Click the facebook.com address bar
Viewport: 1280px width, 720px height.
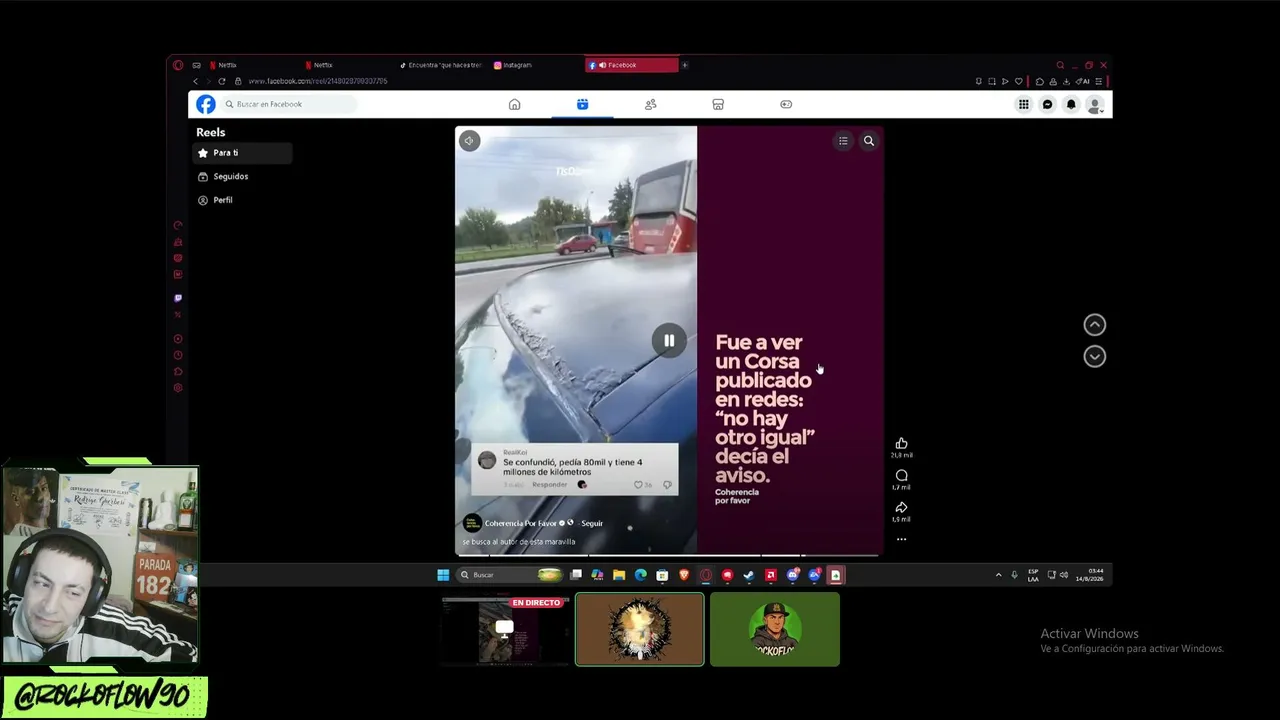pos(318,81)
